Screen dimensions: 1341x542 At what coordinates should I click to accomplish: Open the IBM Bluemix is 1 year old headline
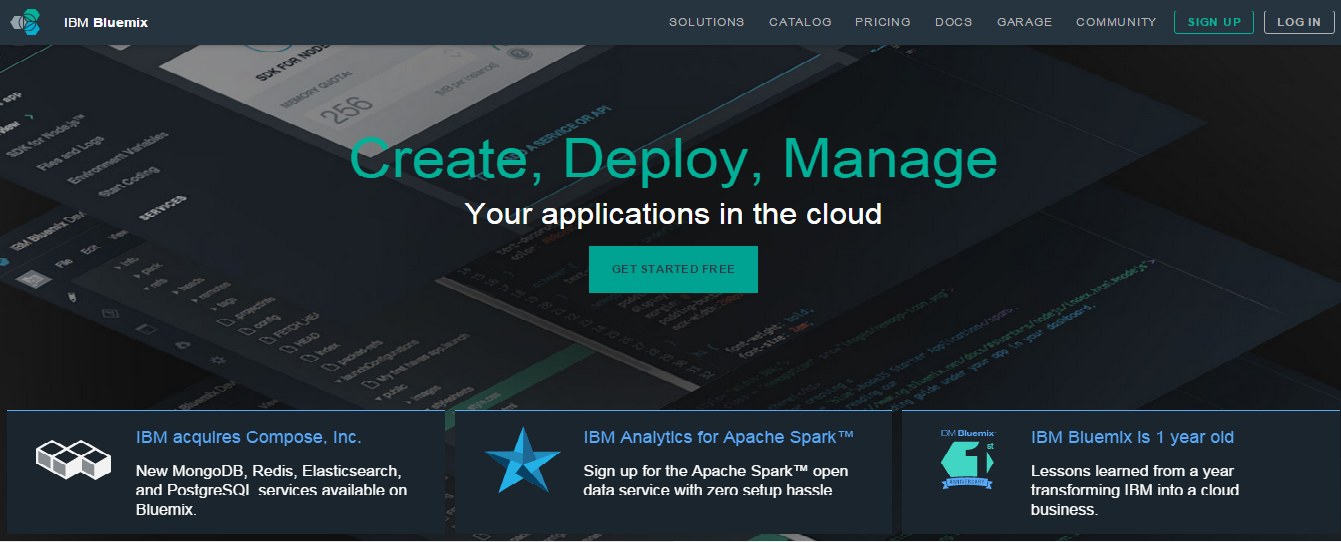(1132, 437)
